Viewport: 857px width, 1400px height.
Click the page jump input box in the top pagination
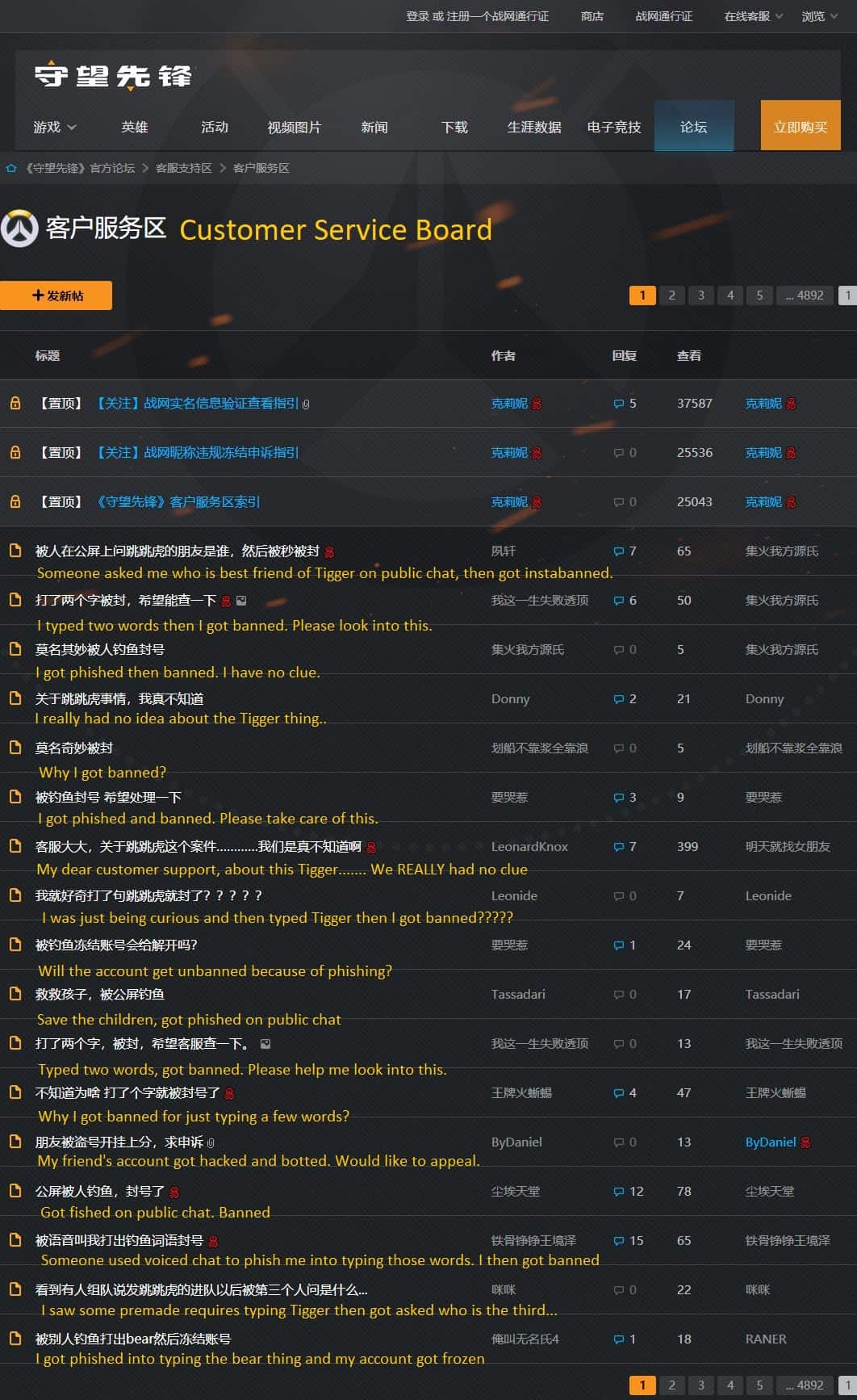[847, 296]
